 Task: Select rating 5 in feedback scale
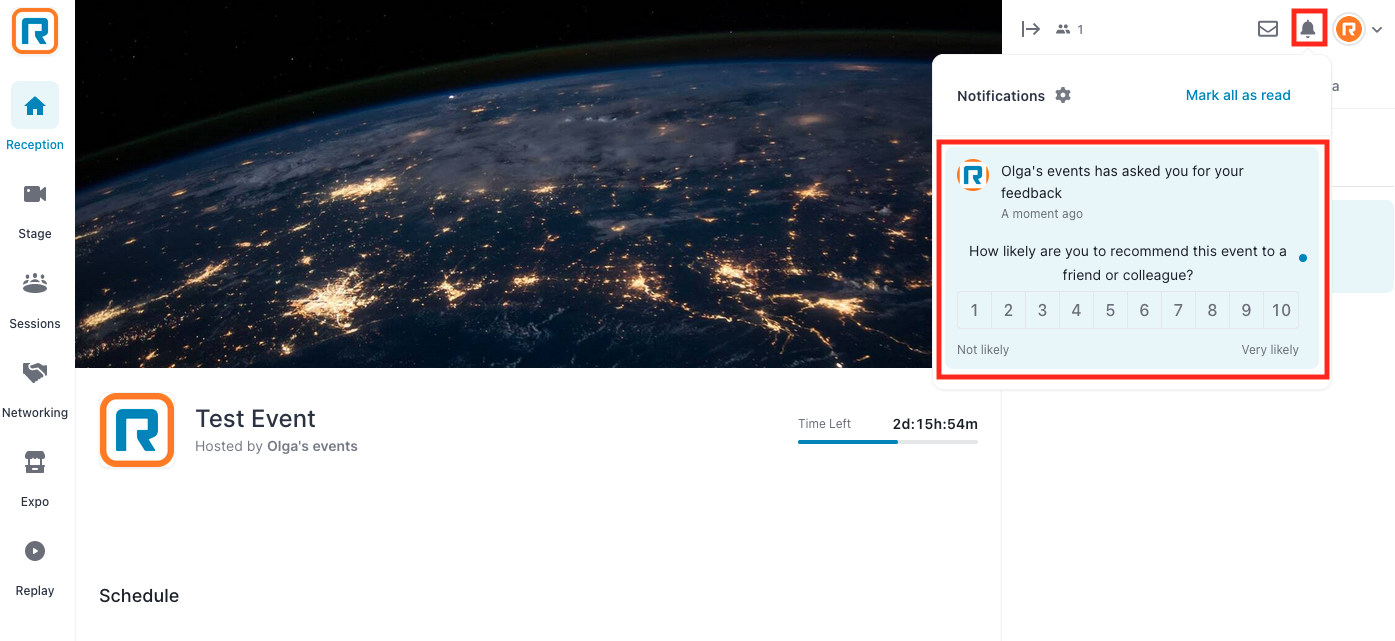1110,310
